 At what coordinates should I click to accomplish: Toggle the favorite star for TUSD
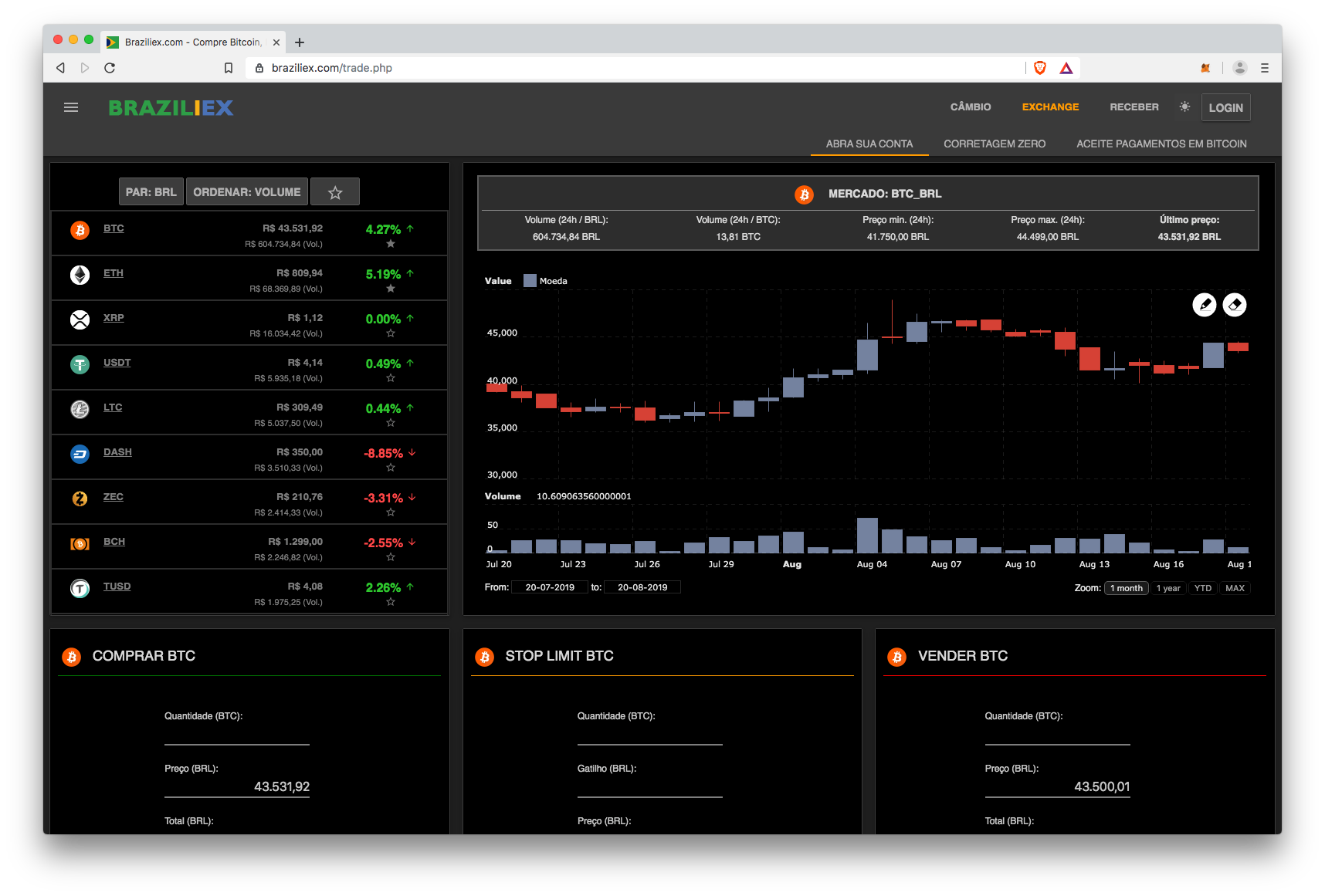[x=391, y=602]
